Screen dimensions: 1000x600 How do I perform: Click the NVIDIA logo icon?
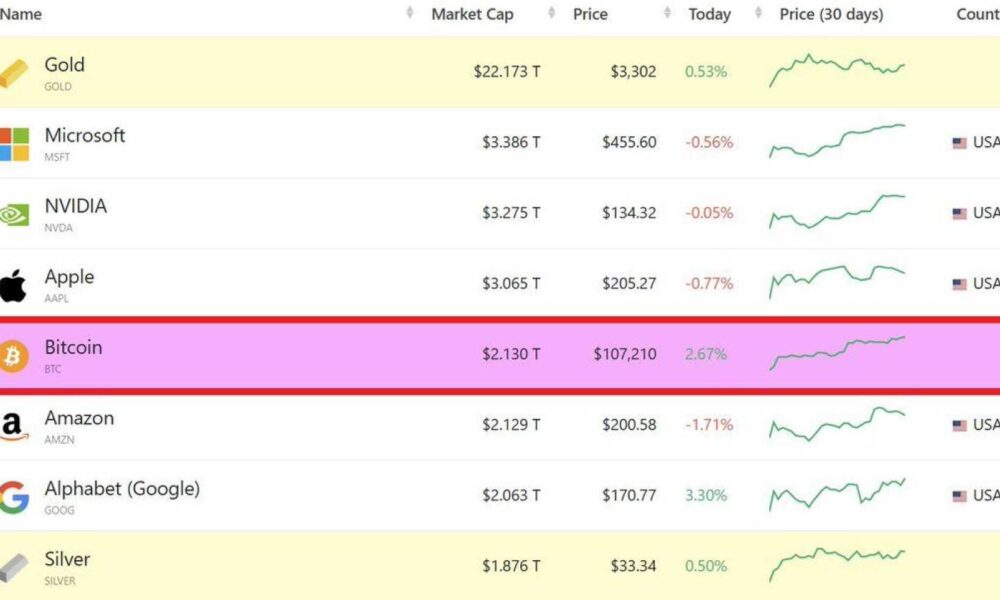coord(14,214)
